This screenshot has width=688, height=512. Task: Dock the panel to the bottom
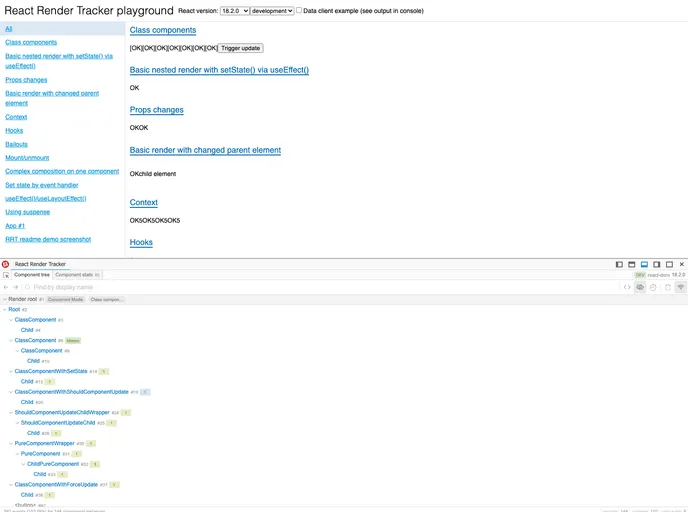coord(644,264)
